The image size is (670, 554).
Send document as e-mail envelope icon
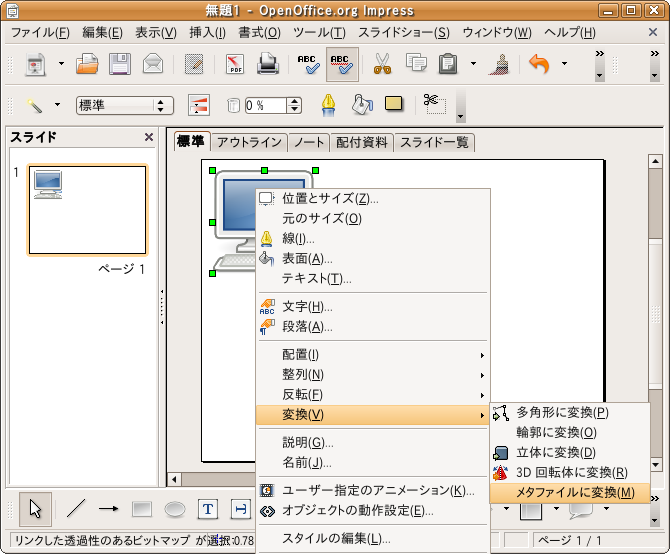[153, 64]
